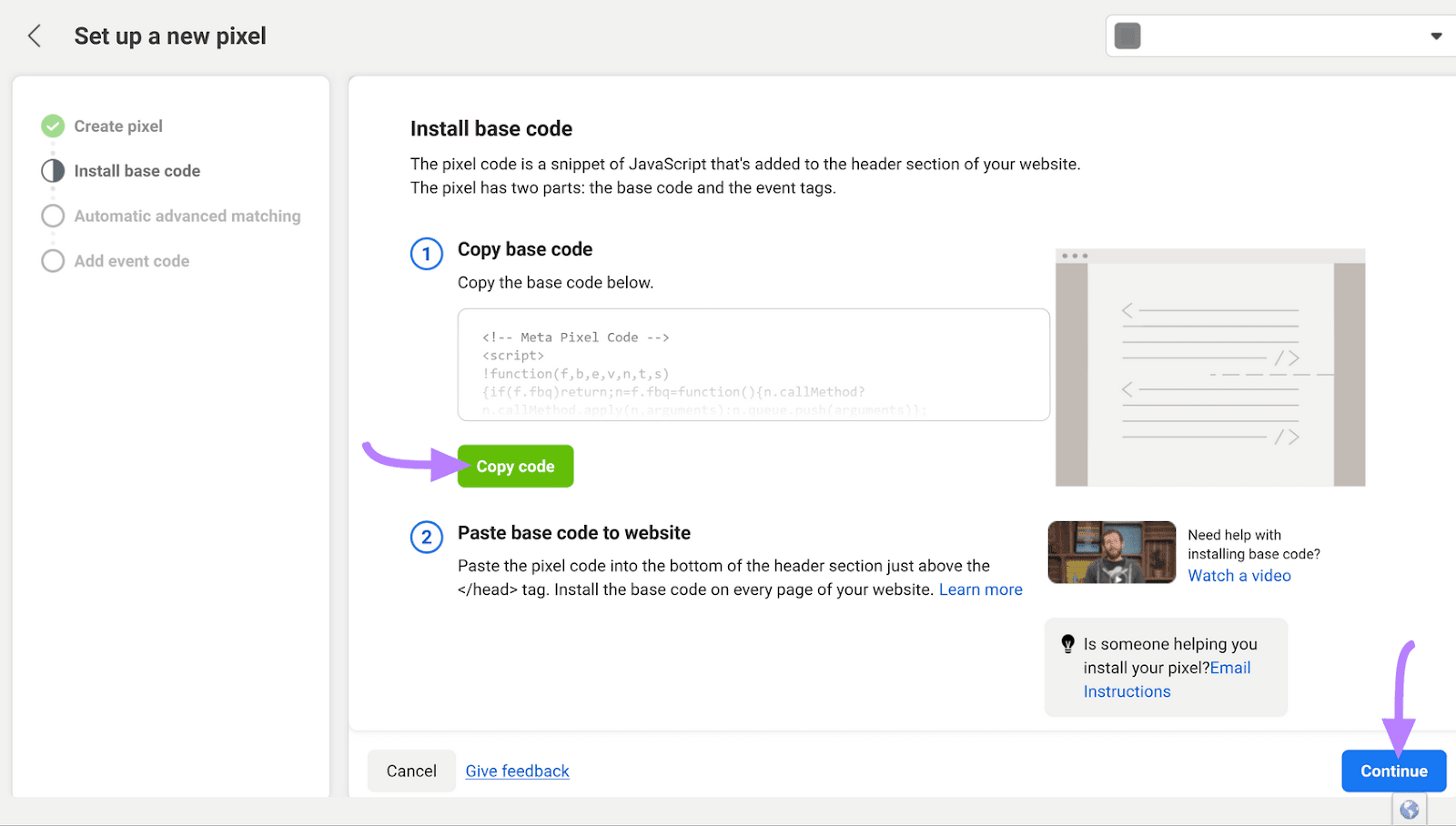This screenshot has width=1456, height=826.
Task: Click the gray avatar square in the account selector
Action: point(1127,35)
